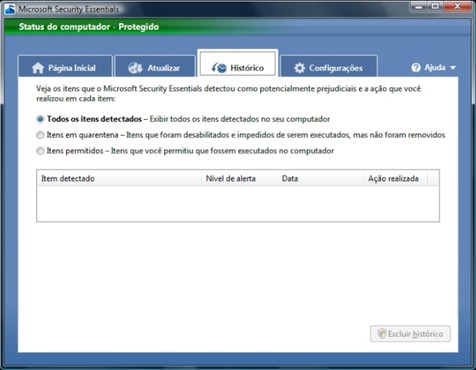Sort by Ação realizada column header
Image resolution: width=476 pixels, height=370 pixels.
pos(395,178)
